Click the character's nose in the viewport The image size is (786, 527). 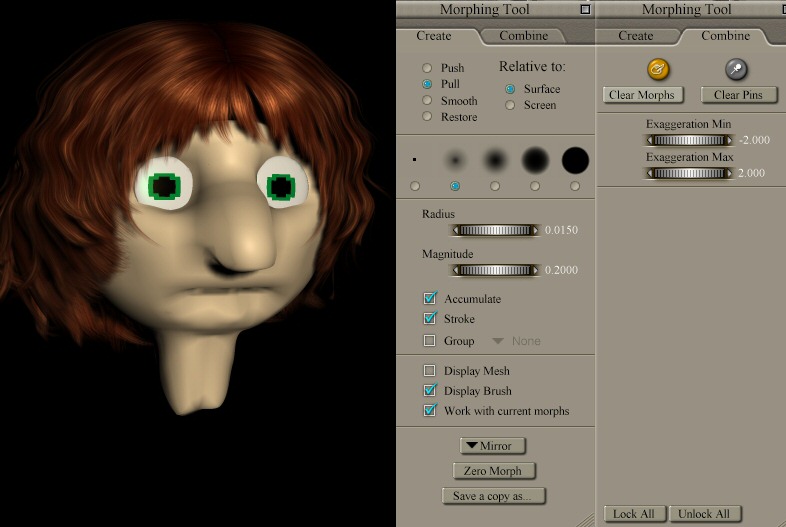click(x=246, y=236)
